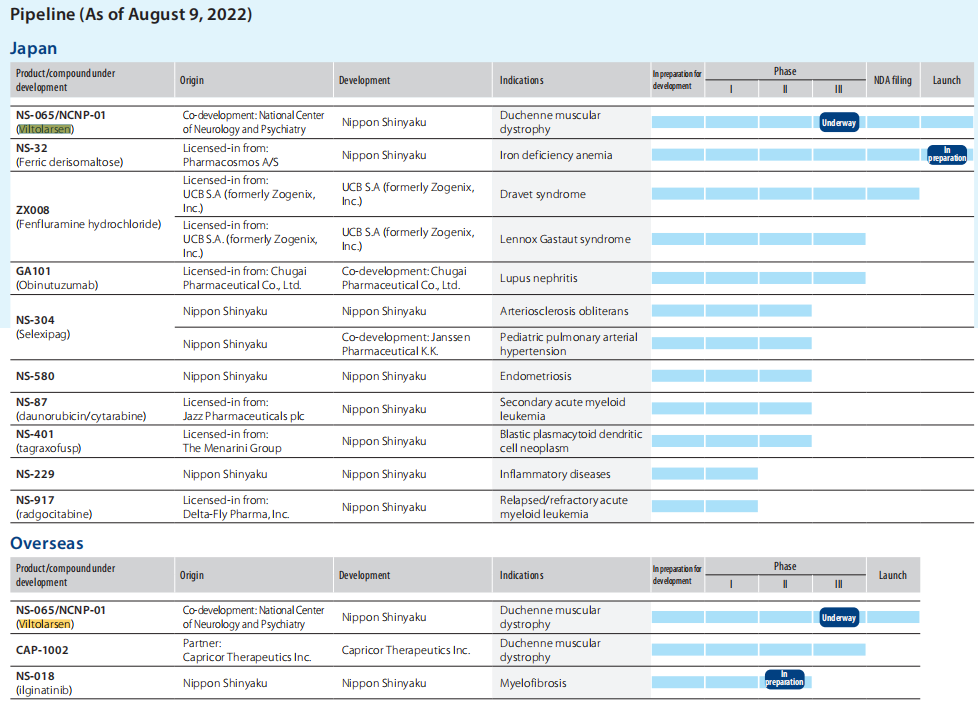Select the In preparation badge for NS-32
This screenshot has height=706, width=978.
pyautogui.click(x=946, y=155)
